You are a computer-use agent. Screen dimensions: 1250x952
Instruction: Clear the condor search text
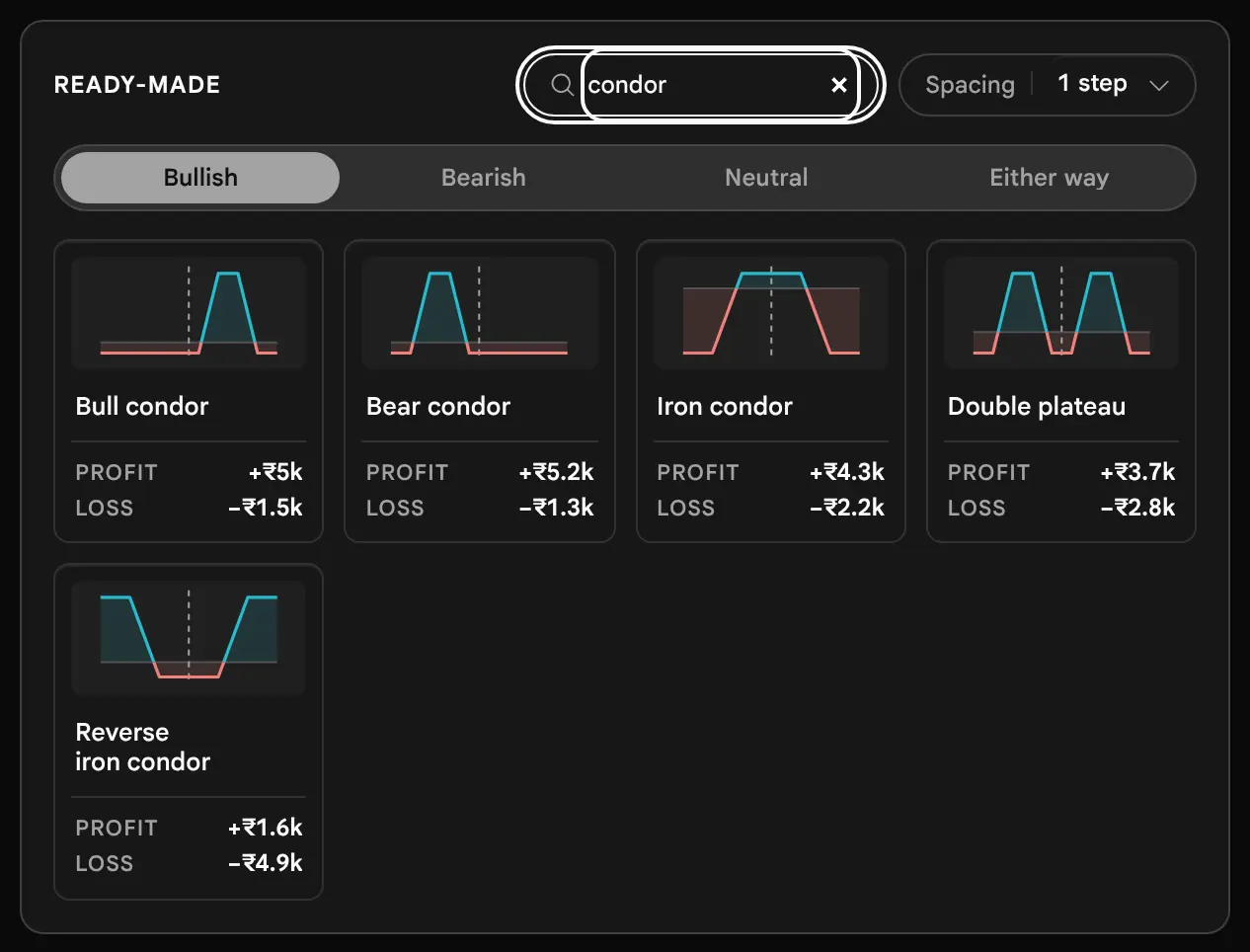839,85
